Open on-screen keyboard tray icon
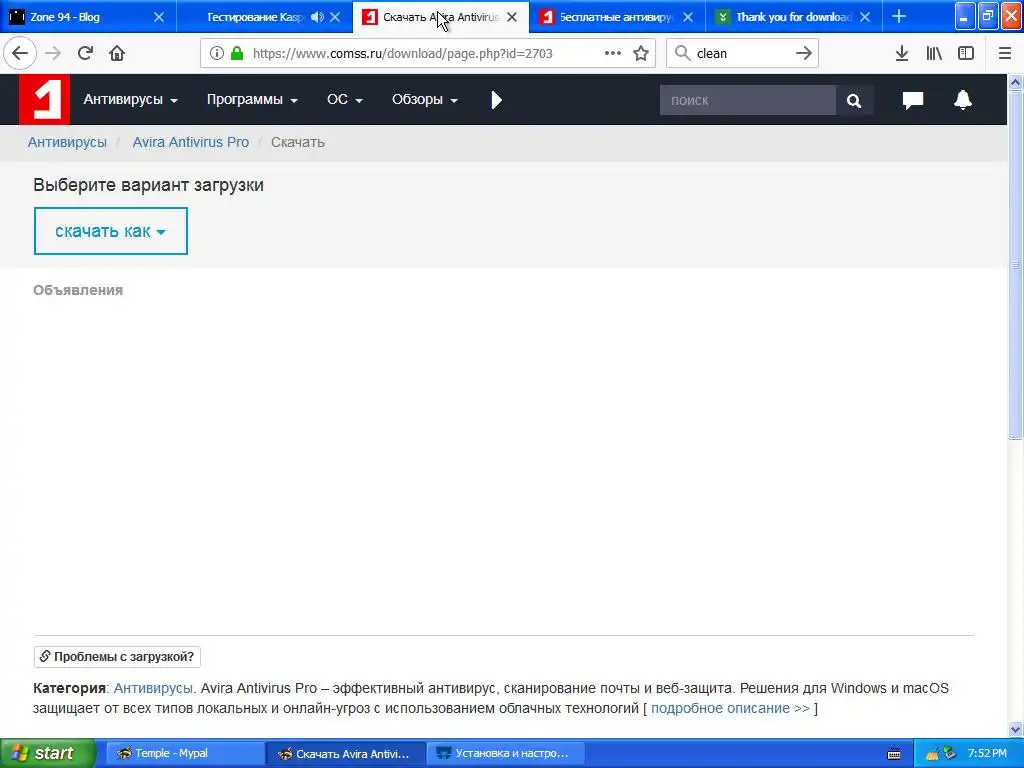 point(894,754)
